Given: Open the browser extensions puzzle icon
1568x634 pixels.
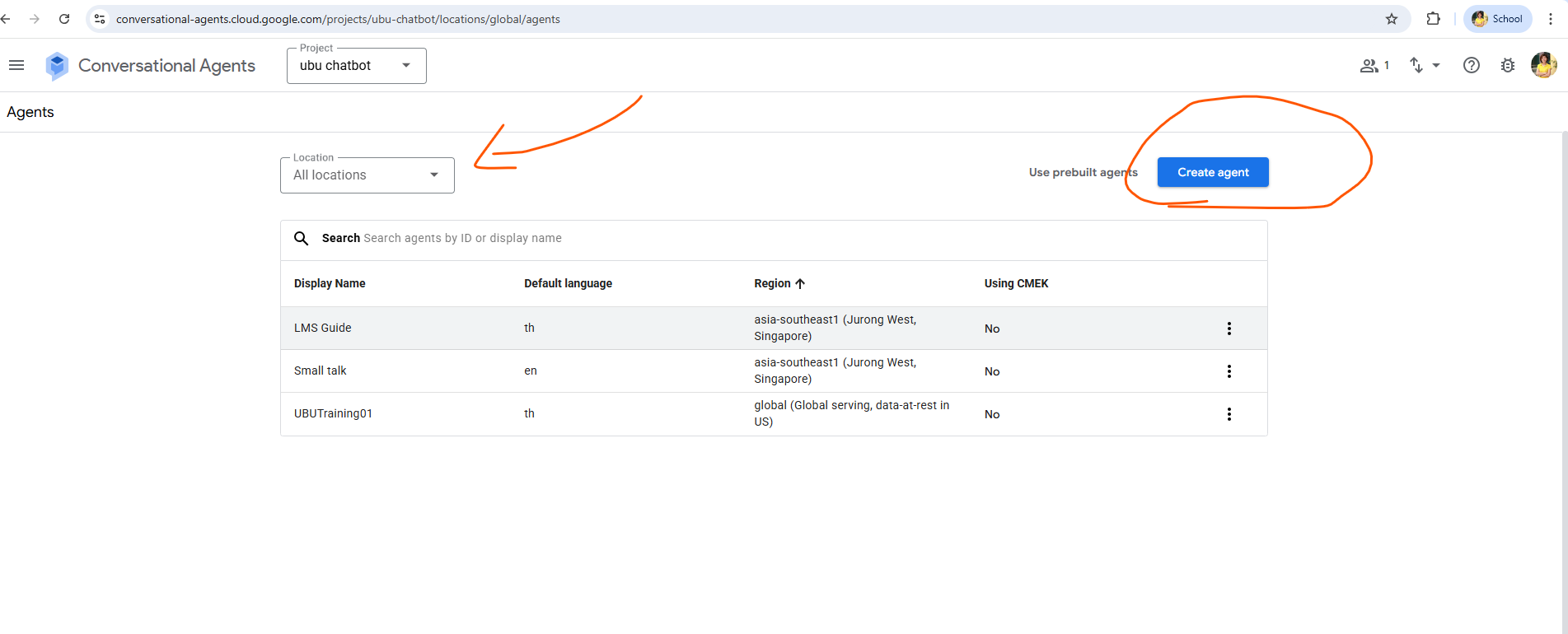Looking at the screenshot, I should 1433,19.
